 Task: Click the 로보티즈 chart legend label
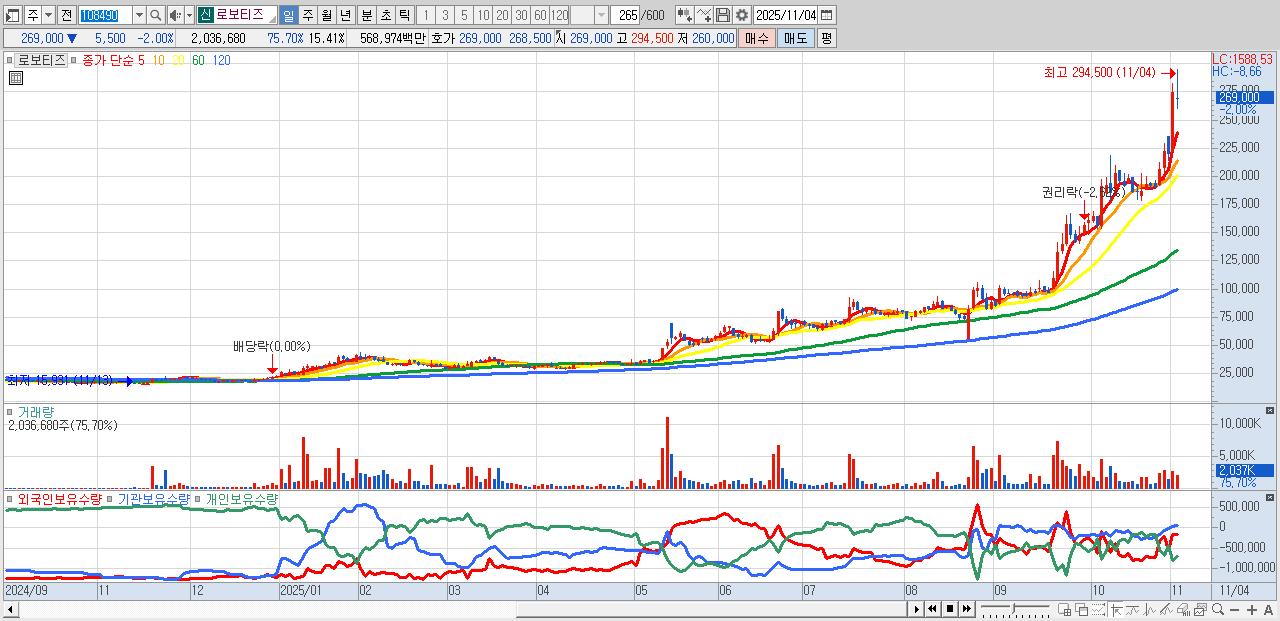(x=42, y=60)
